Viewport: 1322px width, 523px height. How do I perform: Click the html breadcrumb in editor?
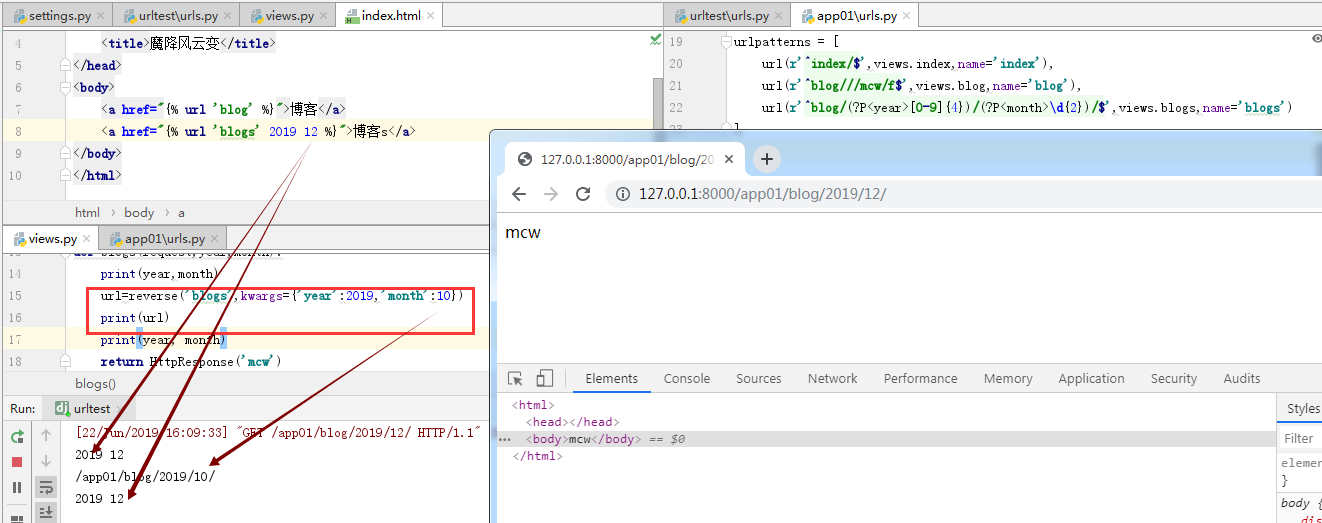[87, 212]
